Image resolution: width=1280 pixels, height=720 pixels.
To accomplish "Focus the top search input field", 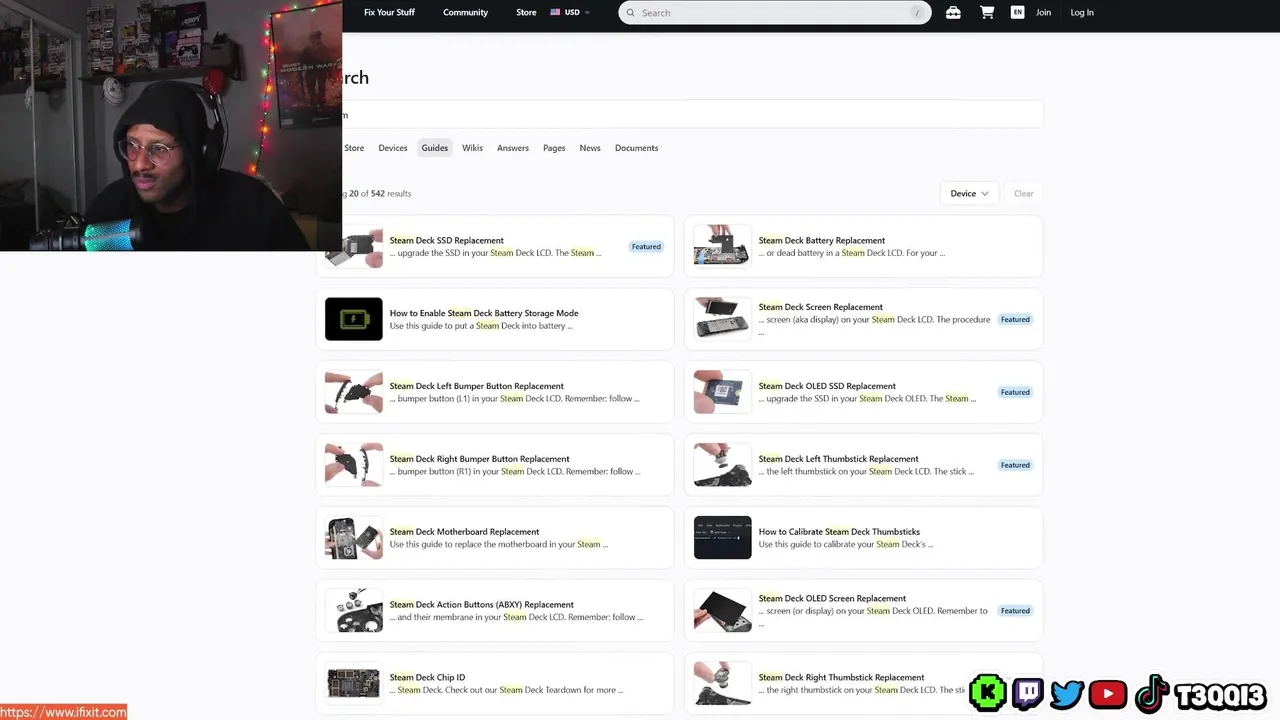I will 775,13.
